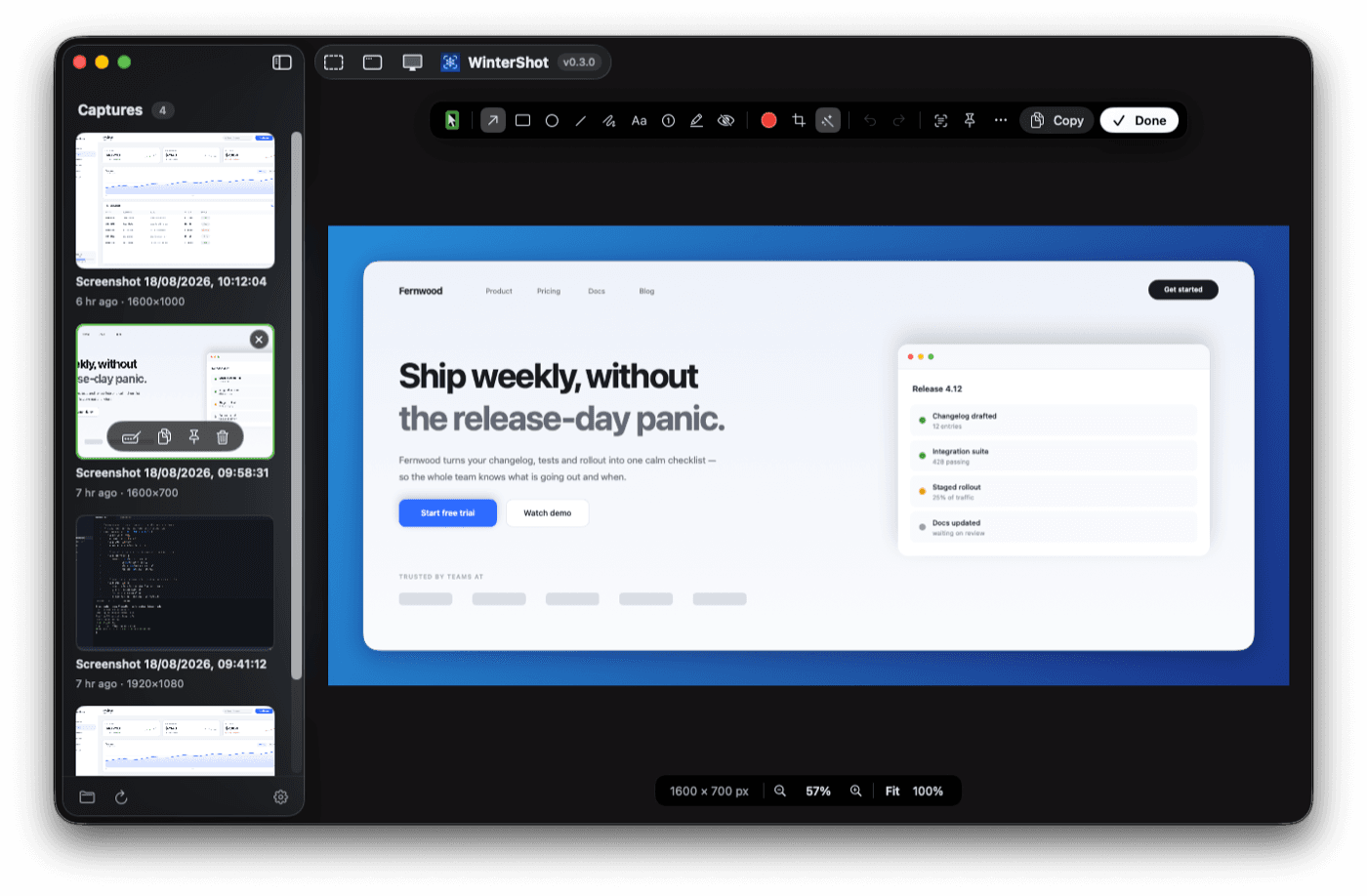
Task: Select the Ellipse shape tool
Action: (552, 120)
